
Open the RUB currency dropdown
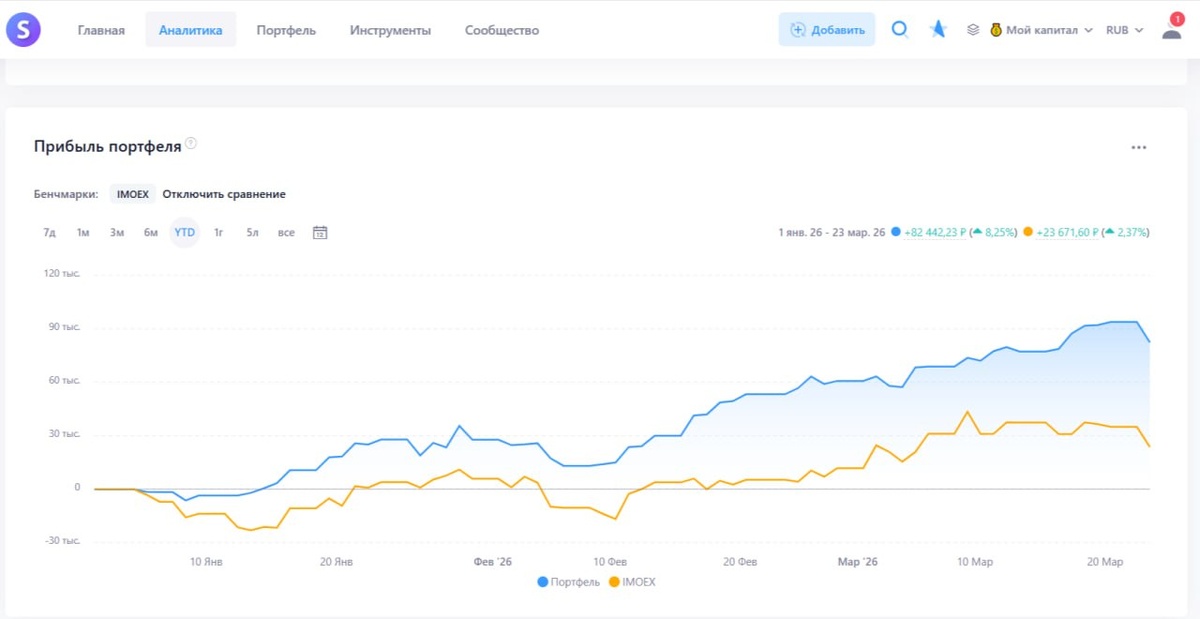[1124, 30]
